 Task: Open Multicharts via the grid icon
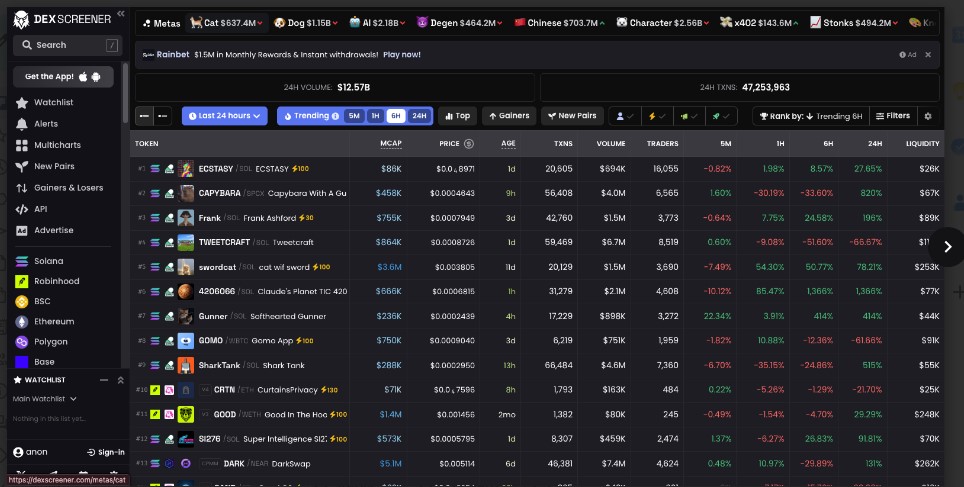22,145
